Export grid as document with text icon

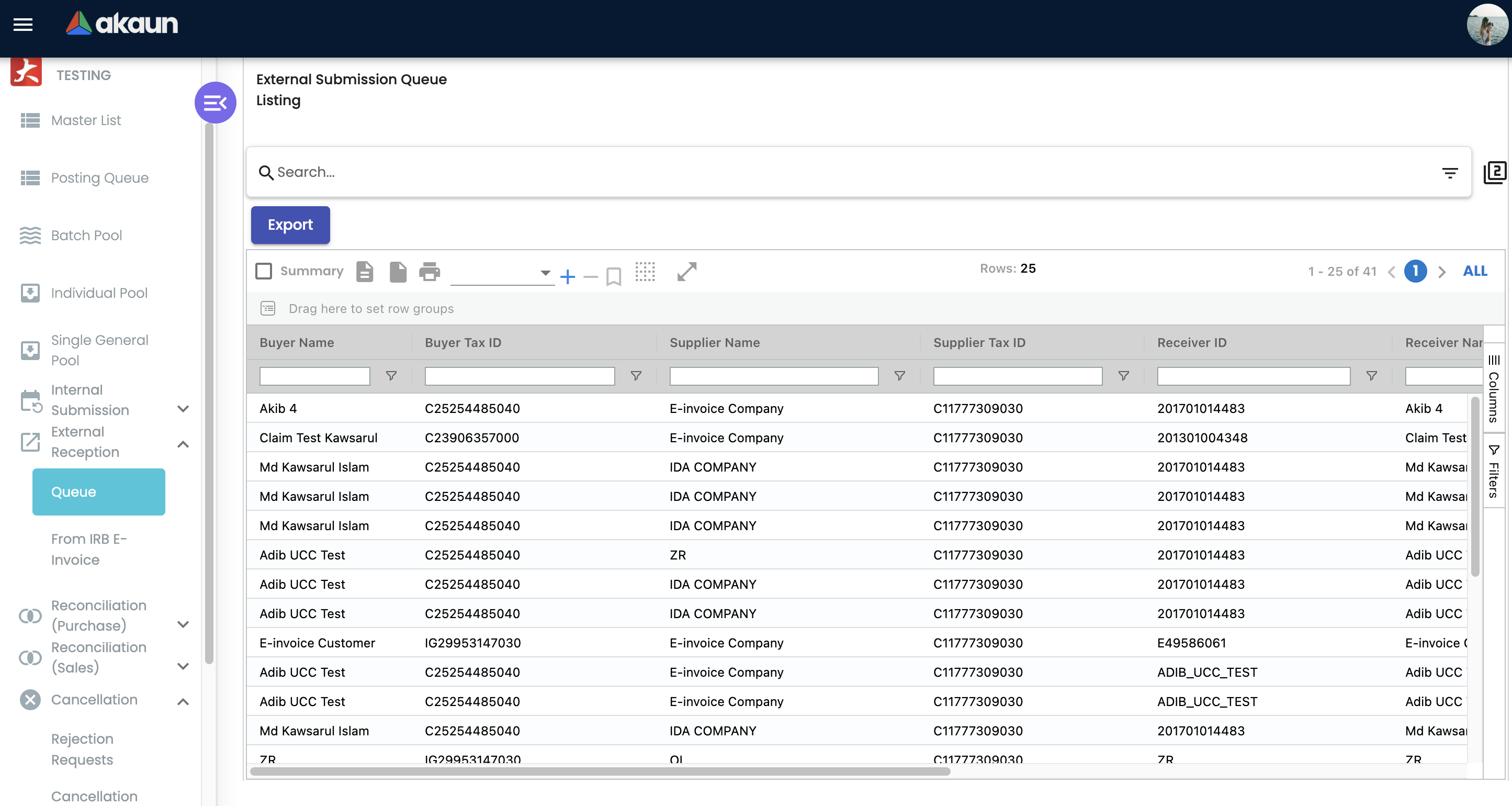pyautogui.click(x=365, y=272)
